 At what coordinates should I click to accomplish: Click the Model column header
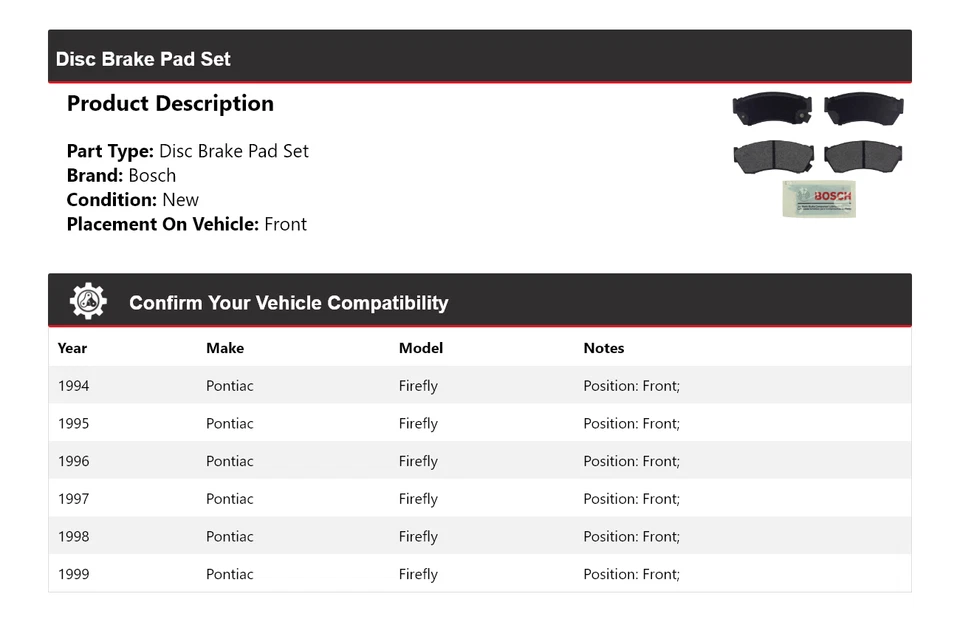420,348
